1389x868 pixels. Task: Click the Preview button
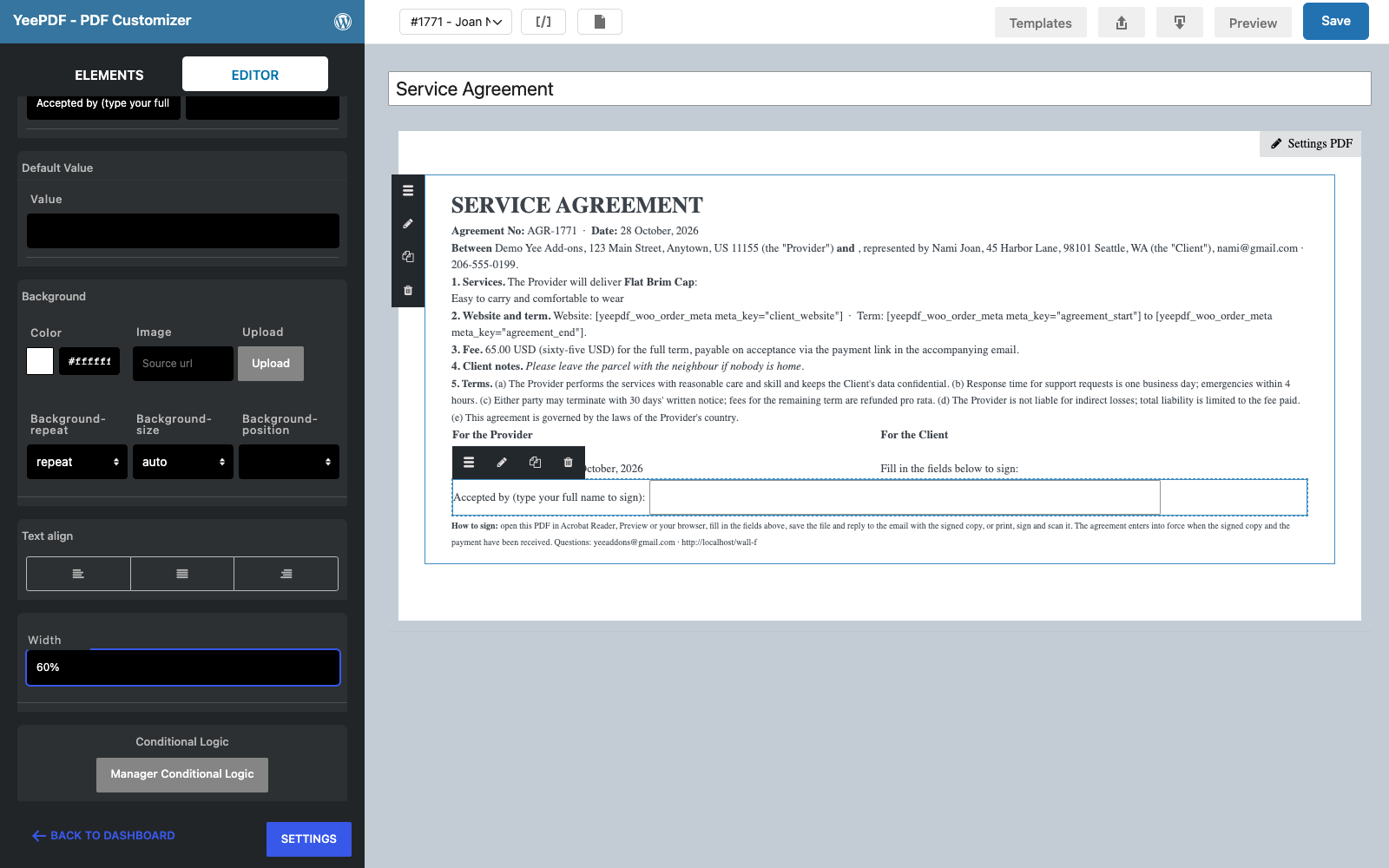[x=1253, y=23]
